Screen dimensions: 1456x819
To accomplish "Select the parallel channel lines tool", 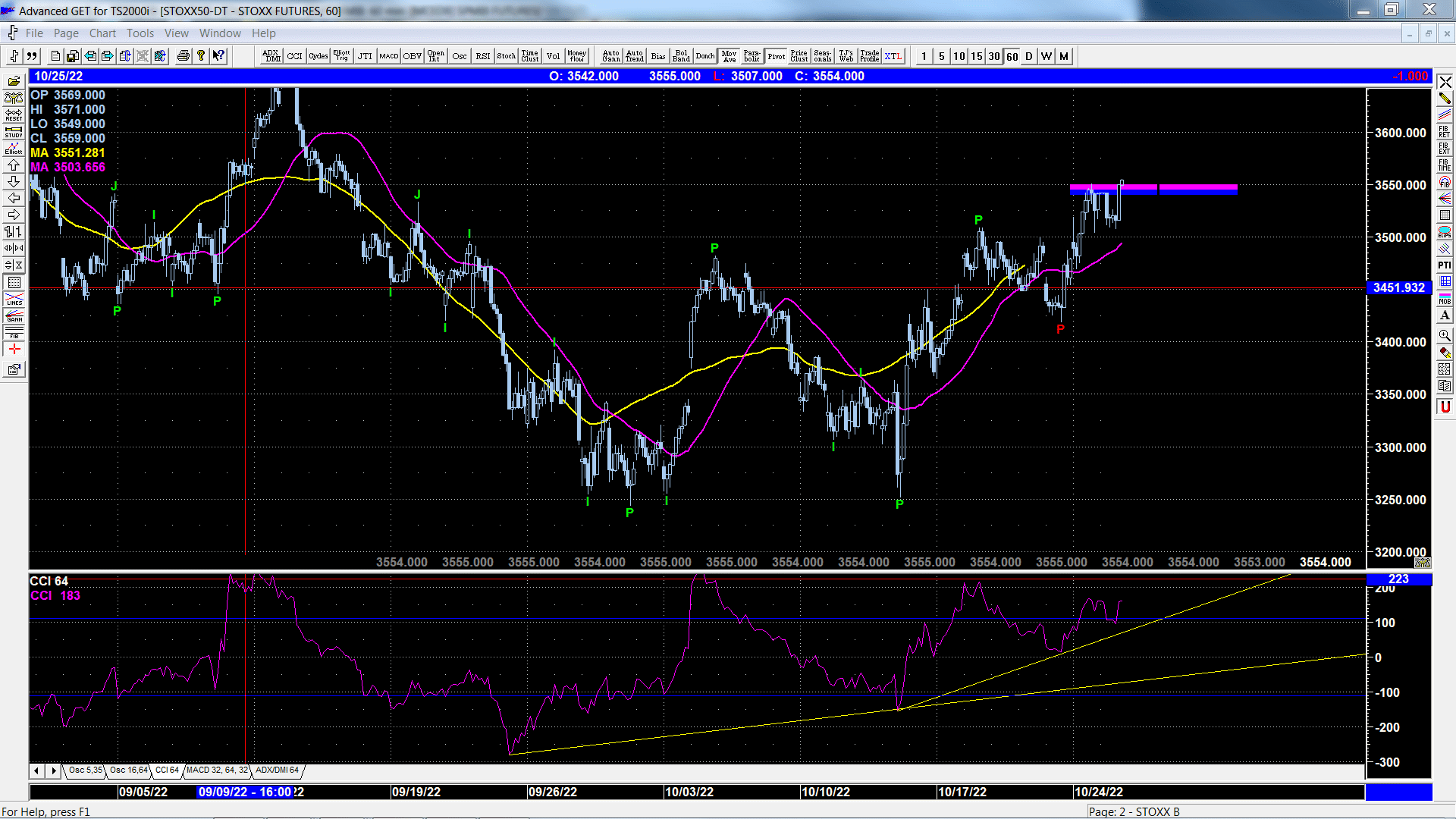I will click(x=1445, y=115).
